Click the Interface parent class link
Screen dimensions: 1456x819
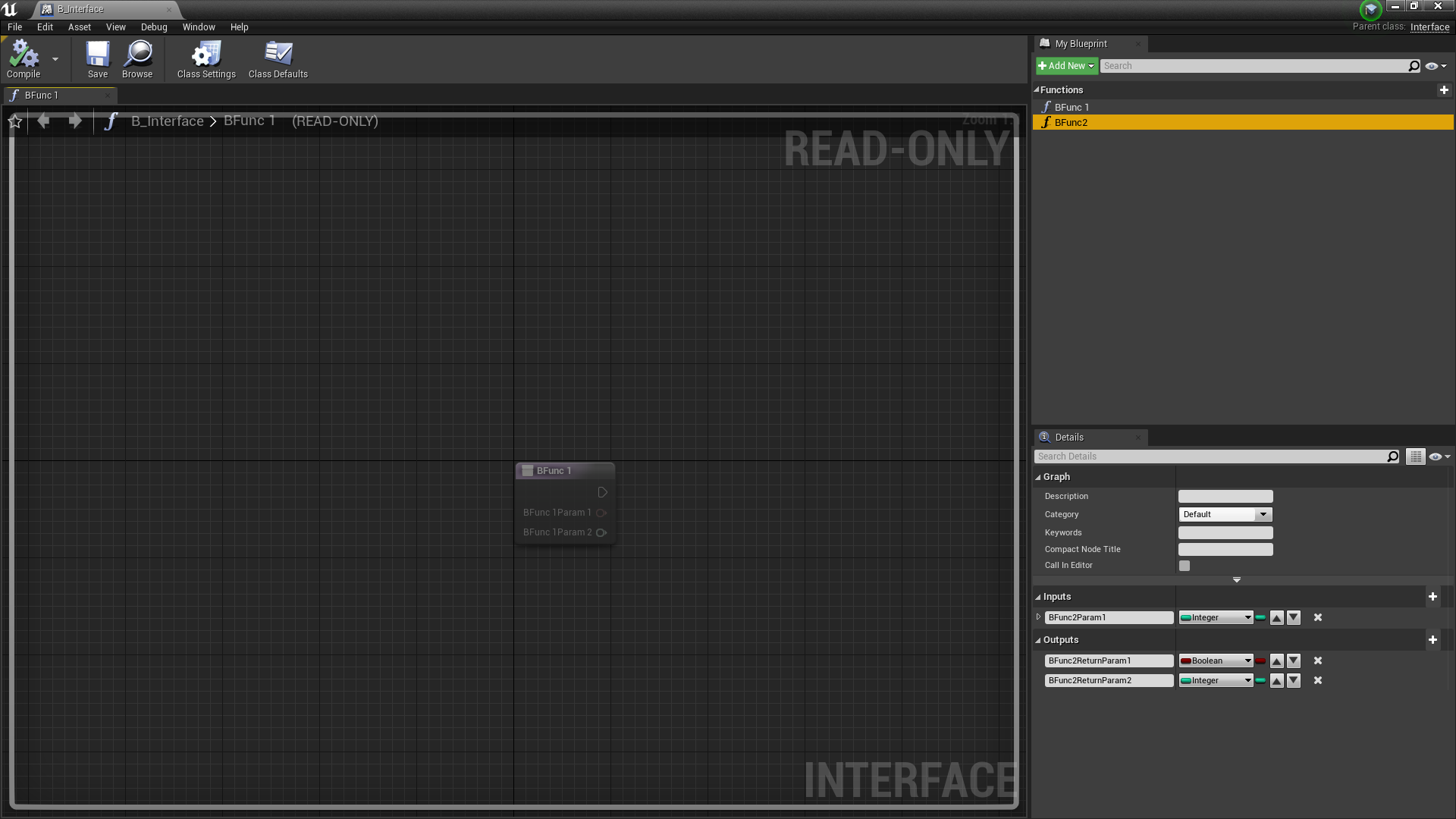1429,27
